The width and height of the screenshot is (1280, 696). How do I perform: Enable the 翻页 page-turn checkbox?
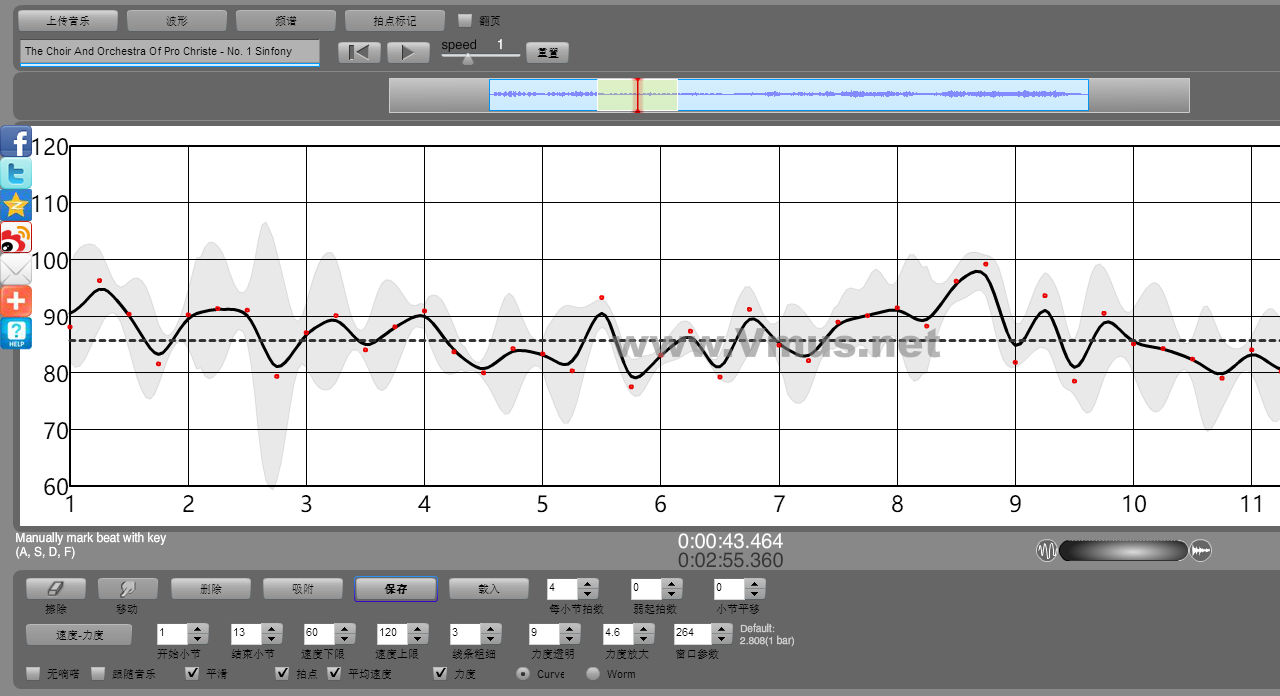point(464,20)
